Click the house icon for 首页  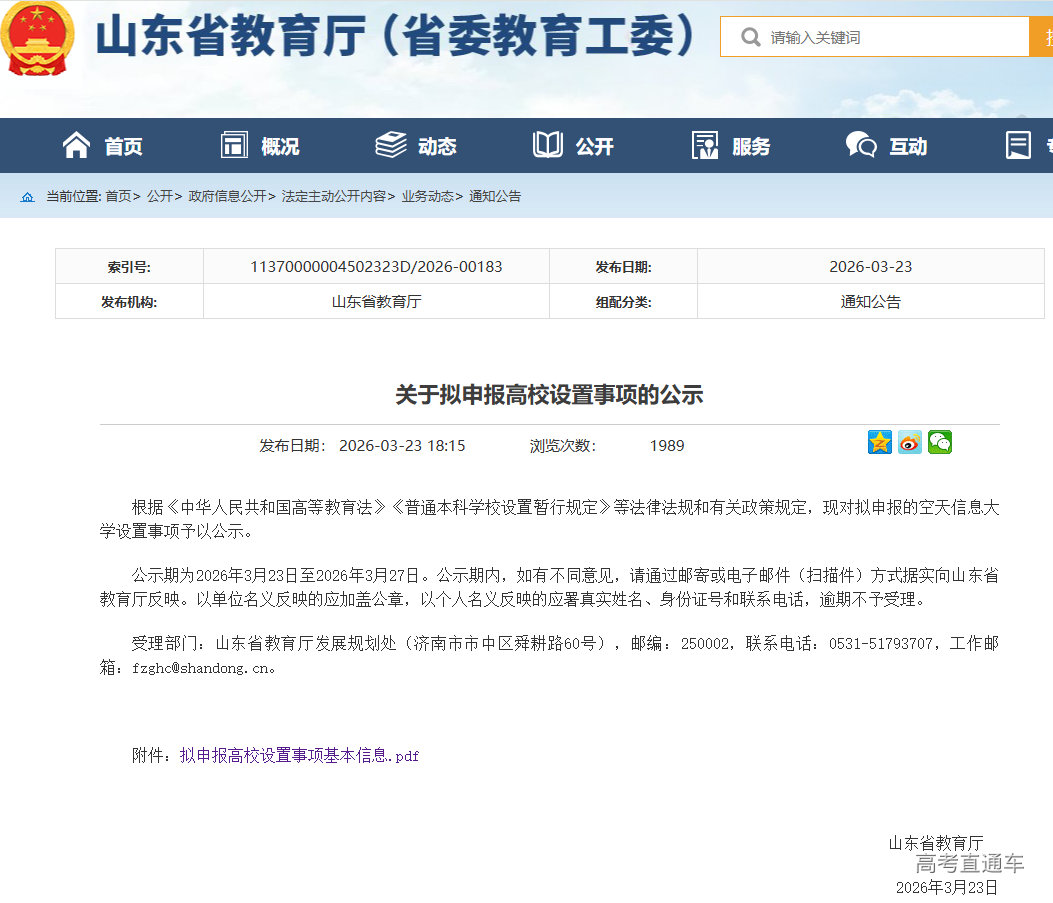tap(76, 146)
